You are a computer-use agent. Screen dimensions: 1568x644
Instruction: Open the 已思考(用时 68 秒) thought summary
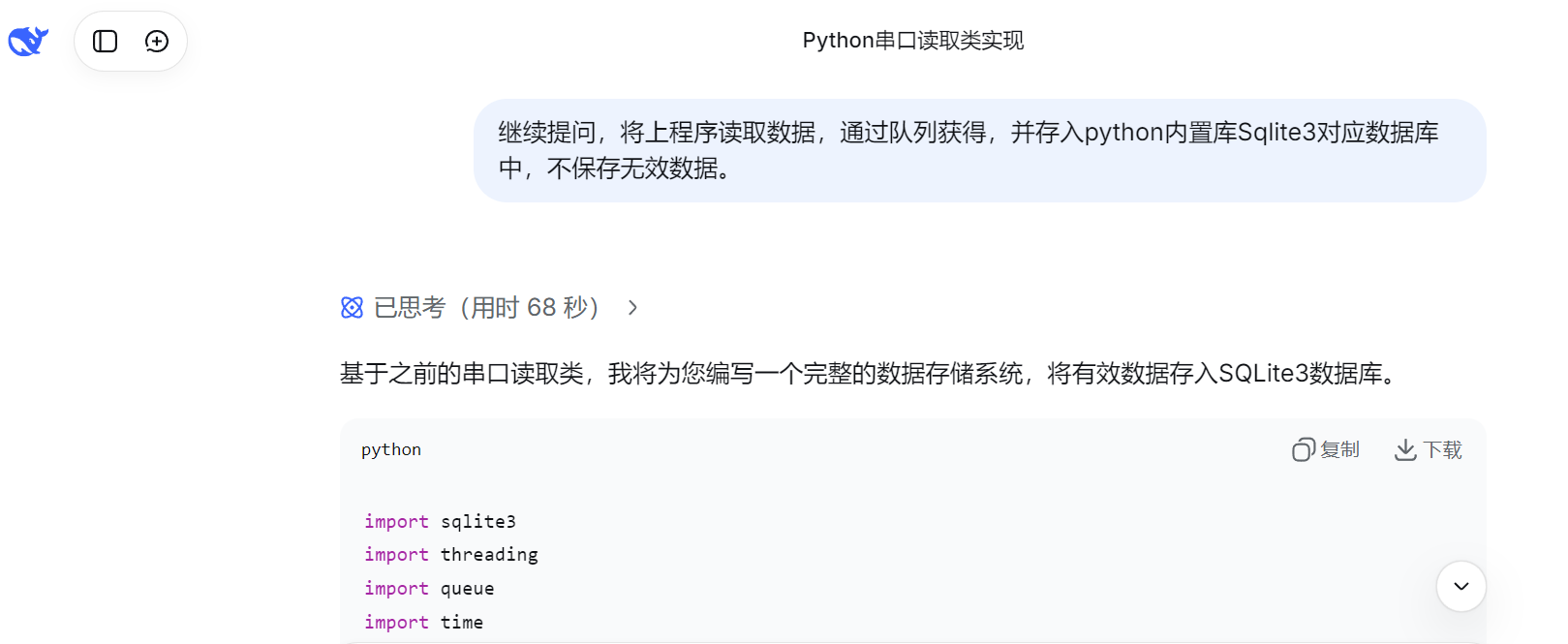[x=486, y=308]
